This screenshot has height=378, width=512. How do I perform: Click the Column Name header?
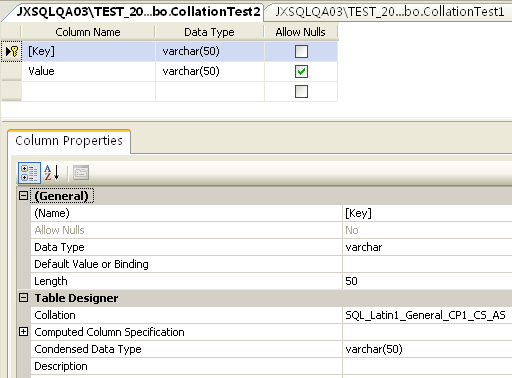pyautogui.click(x=88, y=32)
